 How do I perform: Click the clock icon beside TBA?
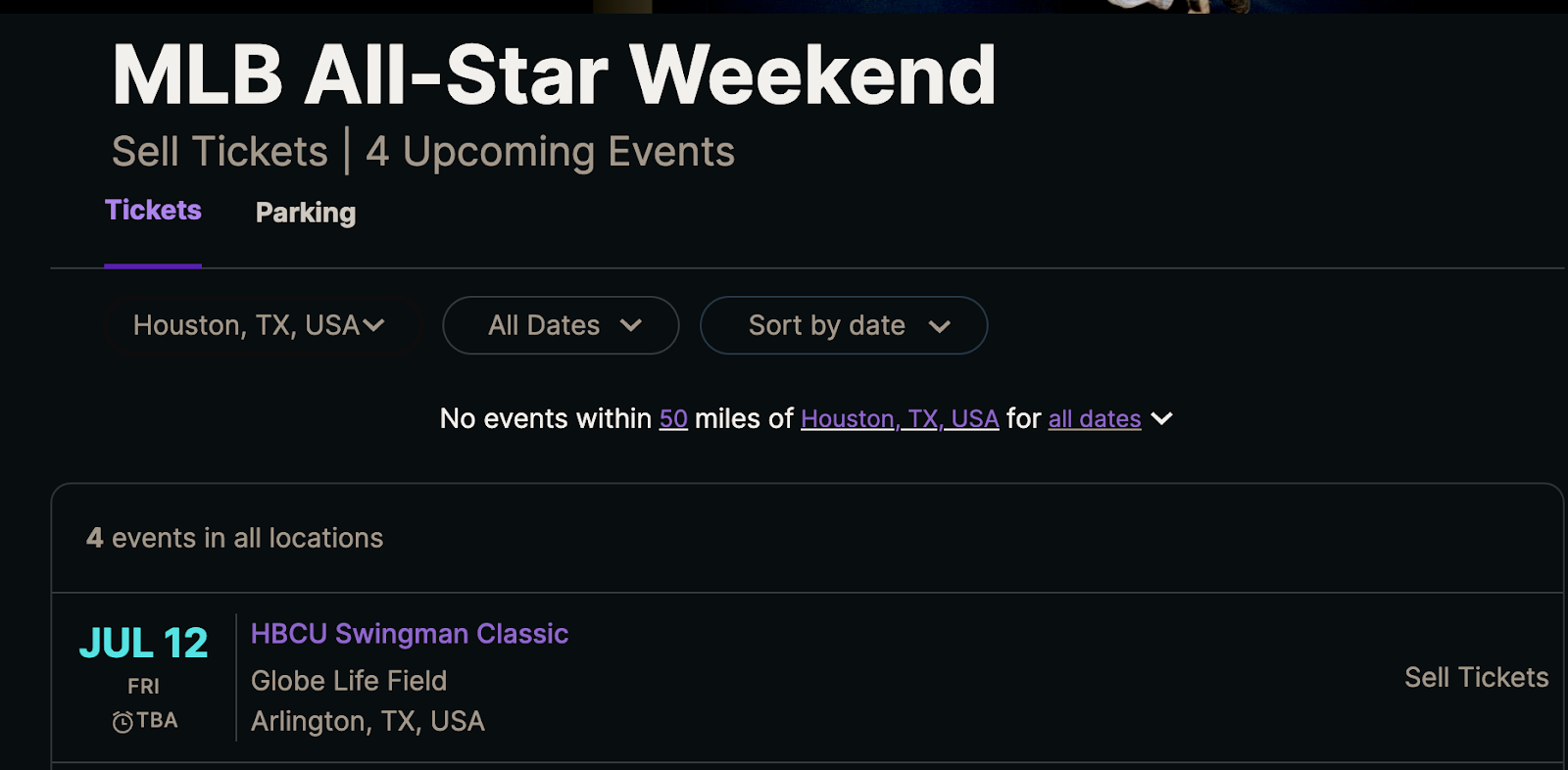122,720
